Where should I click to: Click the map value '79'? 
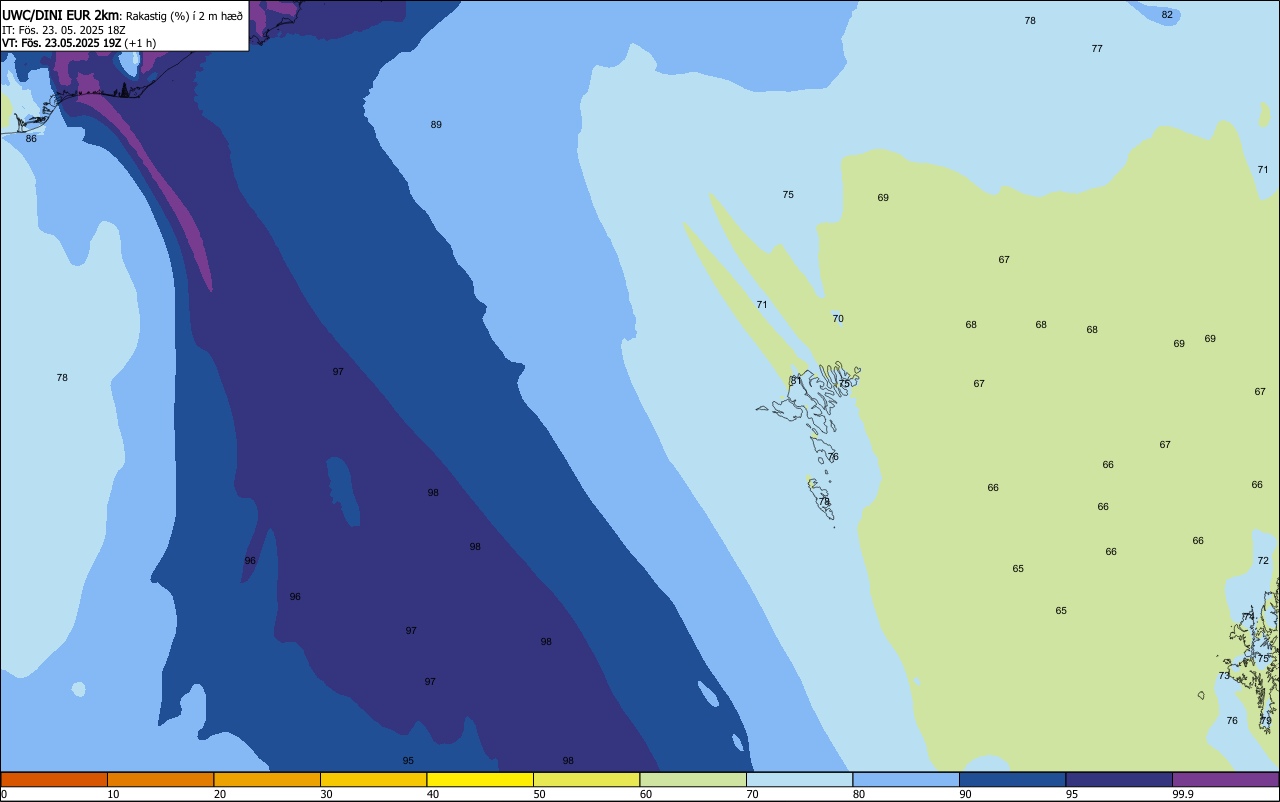[1266, 721]
